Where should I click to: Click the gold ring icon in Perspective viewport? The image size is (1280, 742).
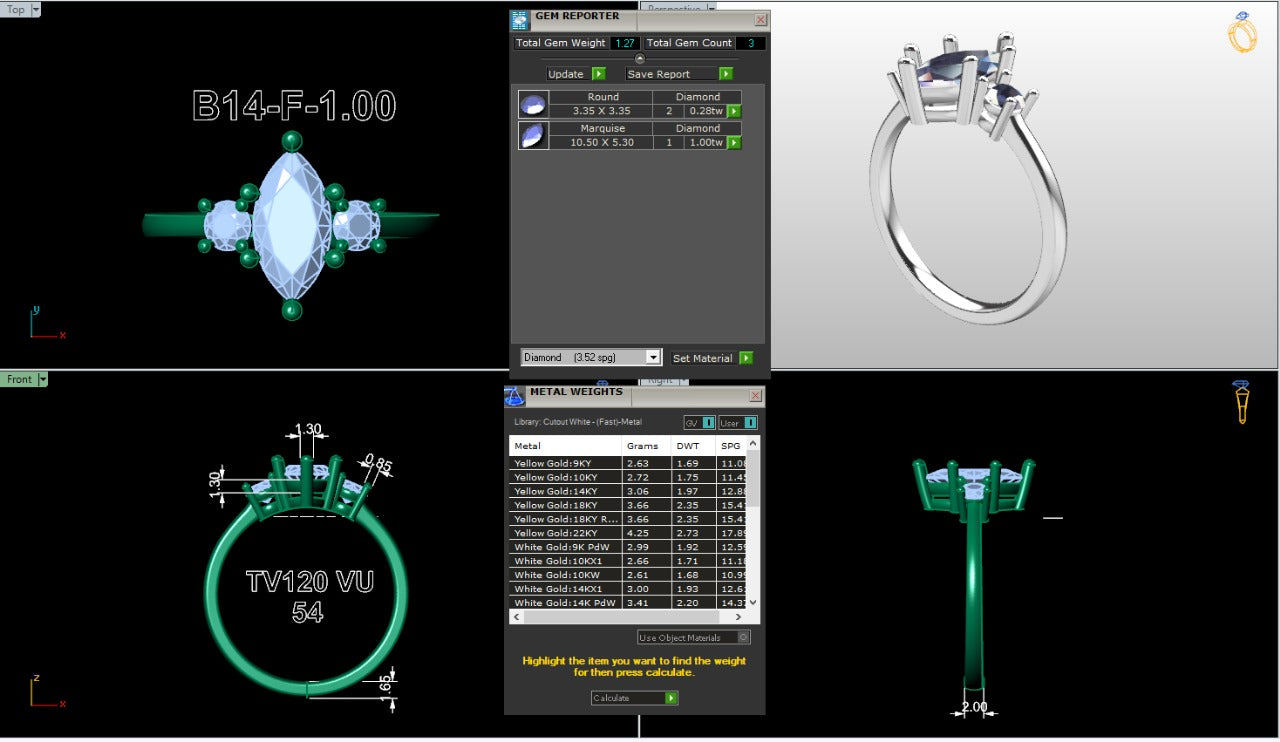1242,33
